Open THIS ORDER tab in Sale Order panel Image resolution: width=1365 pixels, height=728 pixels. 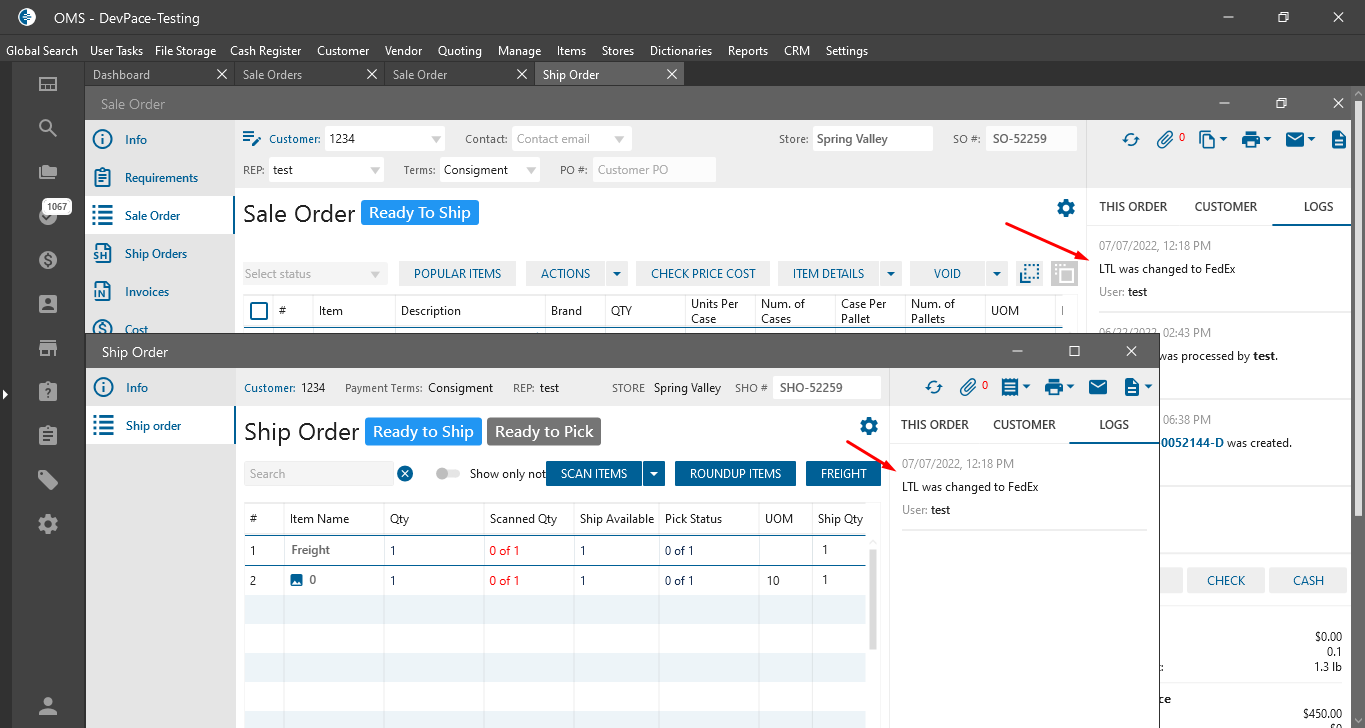tap(1133, 207)
